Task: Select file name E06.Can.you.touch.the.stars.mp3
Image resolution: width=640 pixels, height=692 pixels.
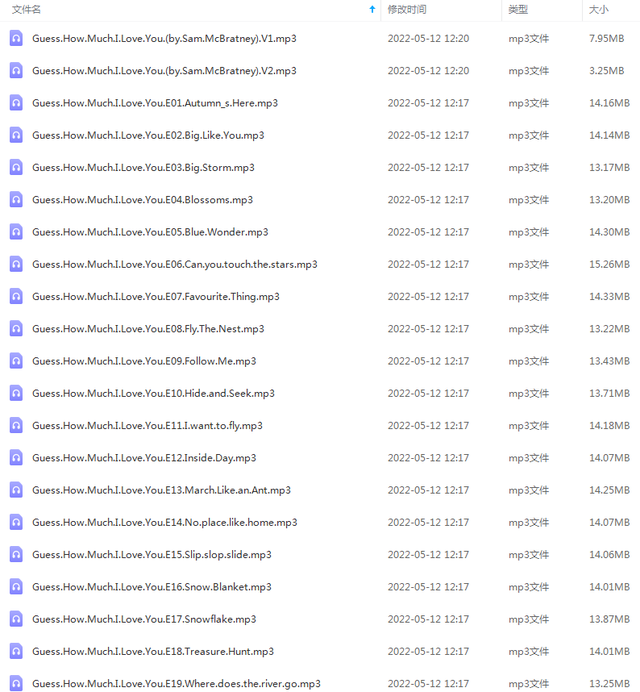Action: 175,264
